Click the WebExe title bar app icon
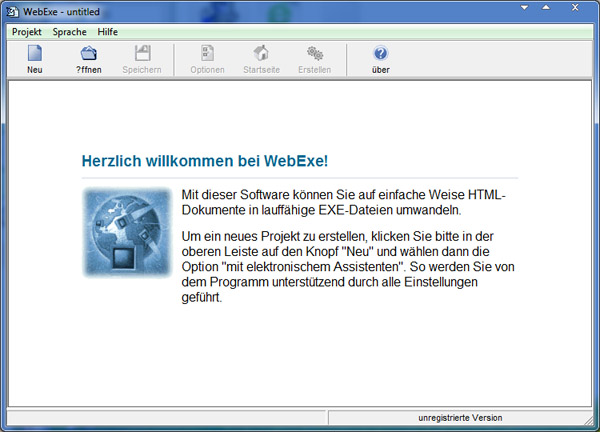The width and height of the screenshot is (600, 432). [12, 12]
